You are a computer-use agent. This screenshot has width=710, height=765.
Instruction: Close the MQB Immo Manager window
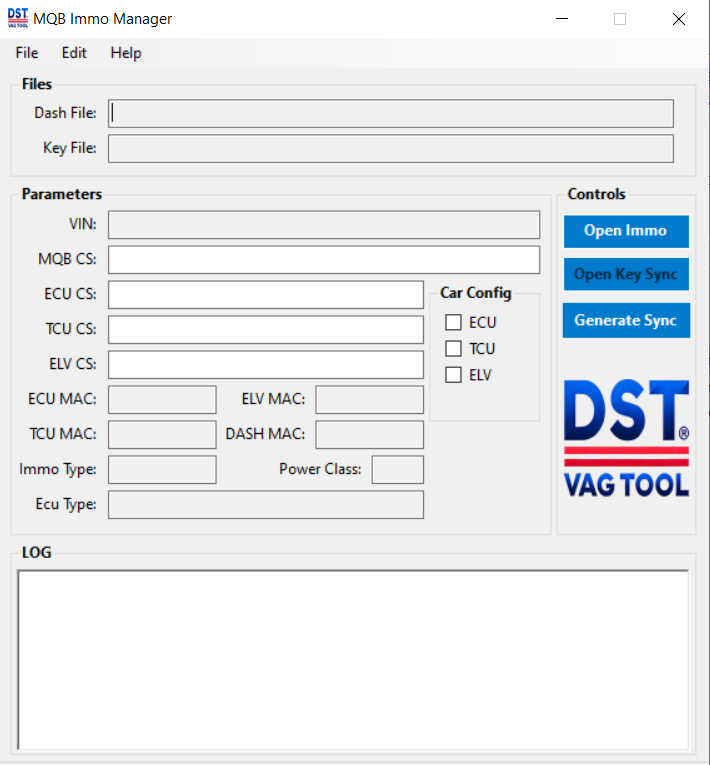click(679, 19)
